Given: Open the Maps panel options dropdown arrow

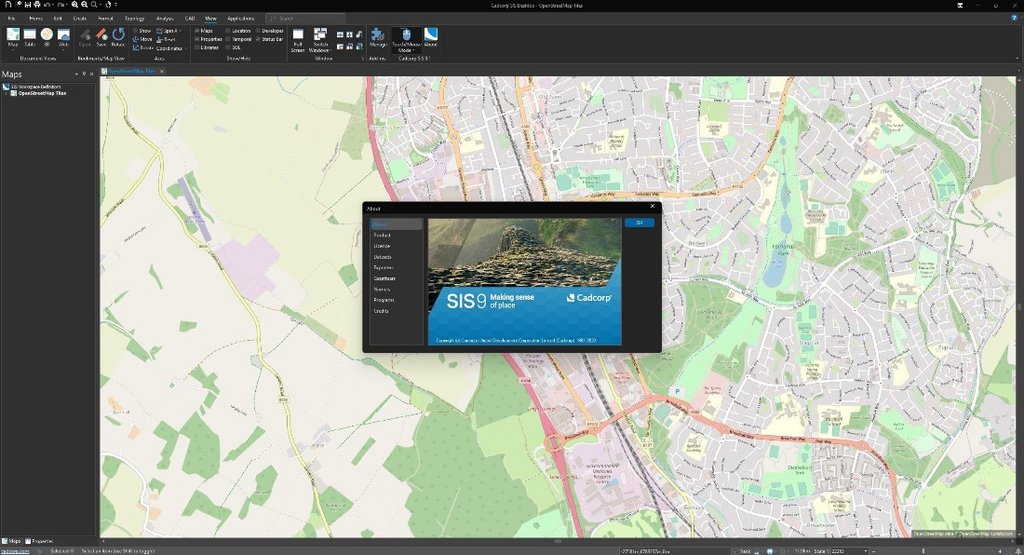Looking at the screenshot, I should click(76, 74).
